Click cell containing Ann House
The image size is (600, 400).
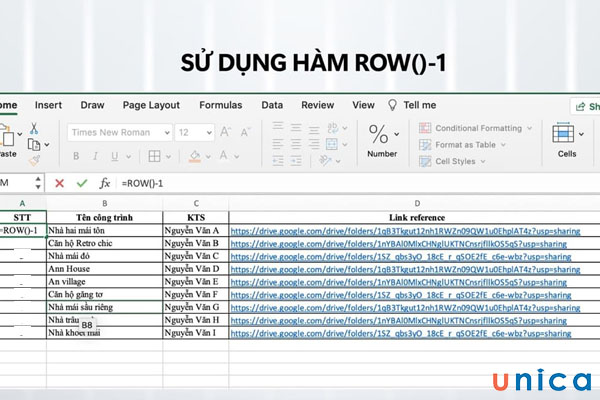tap(104, 269)
